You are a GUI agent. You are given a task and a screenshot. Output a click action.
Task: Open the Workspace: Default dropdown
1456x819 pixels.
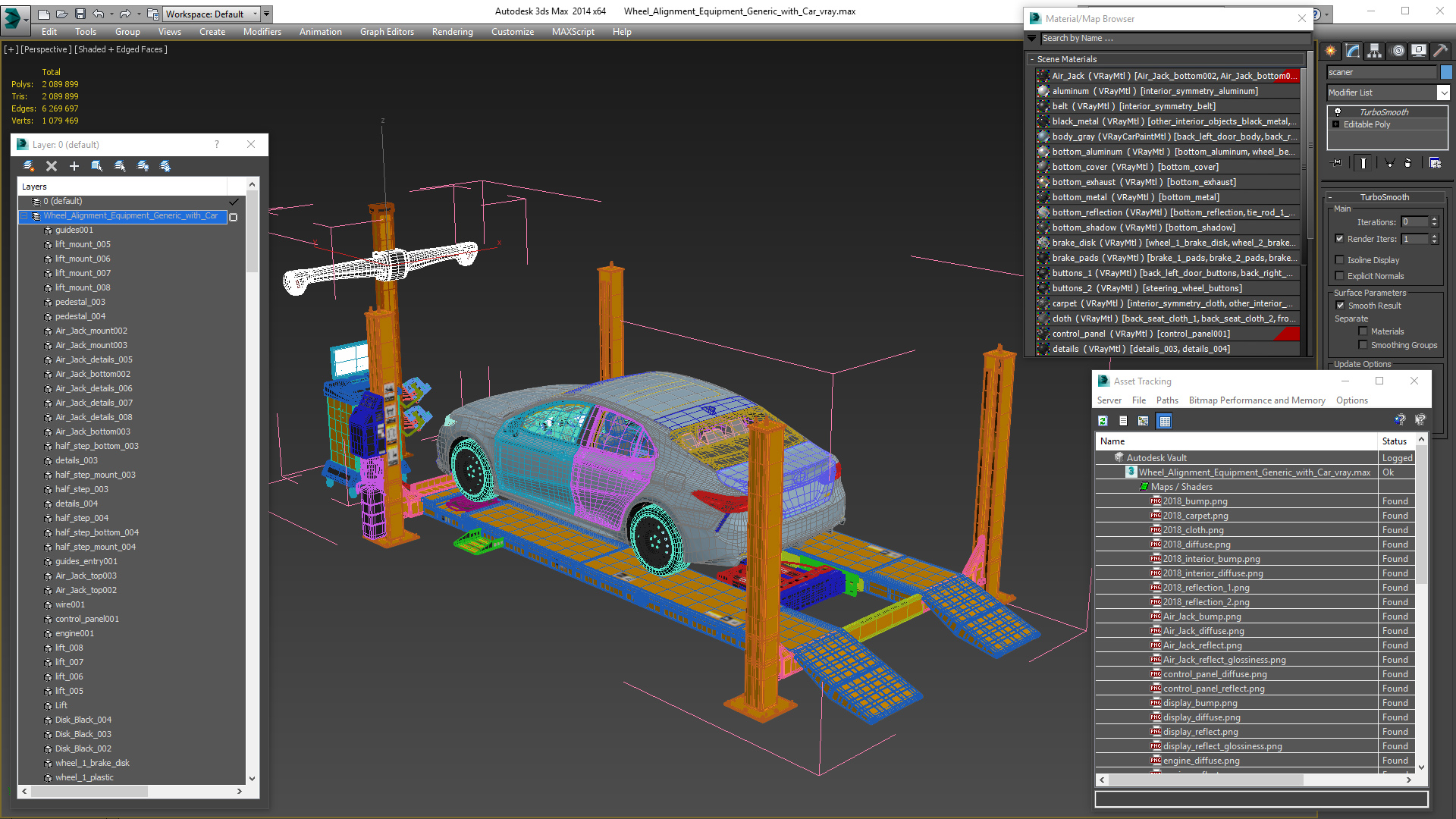coord(212,14)
